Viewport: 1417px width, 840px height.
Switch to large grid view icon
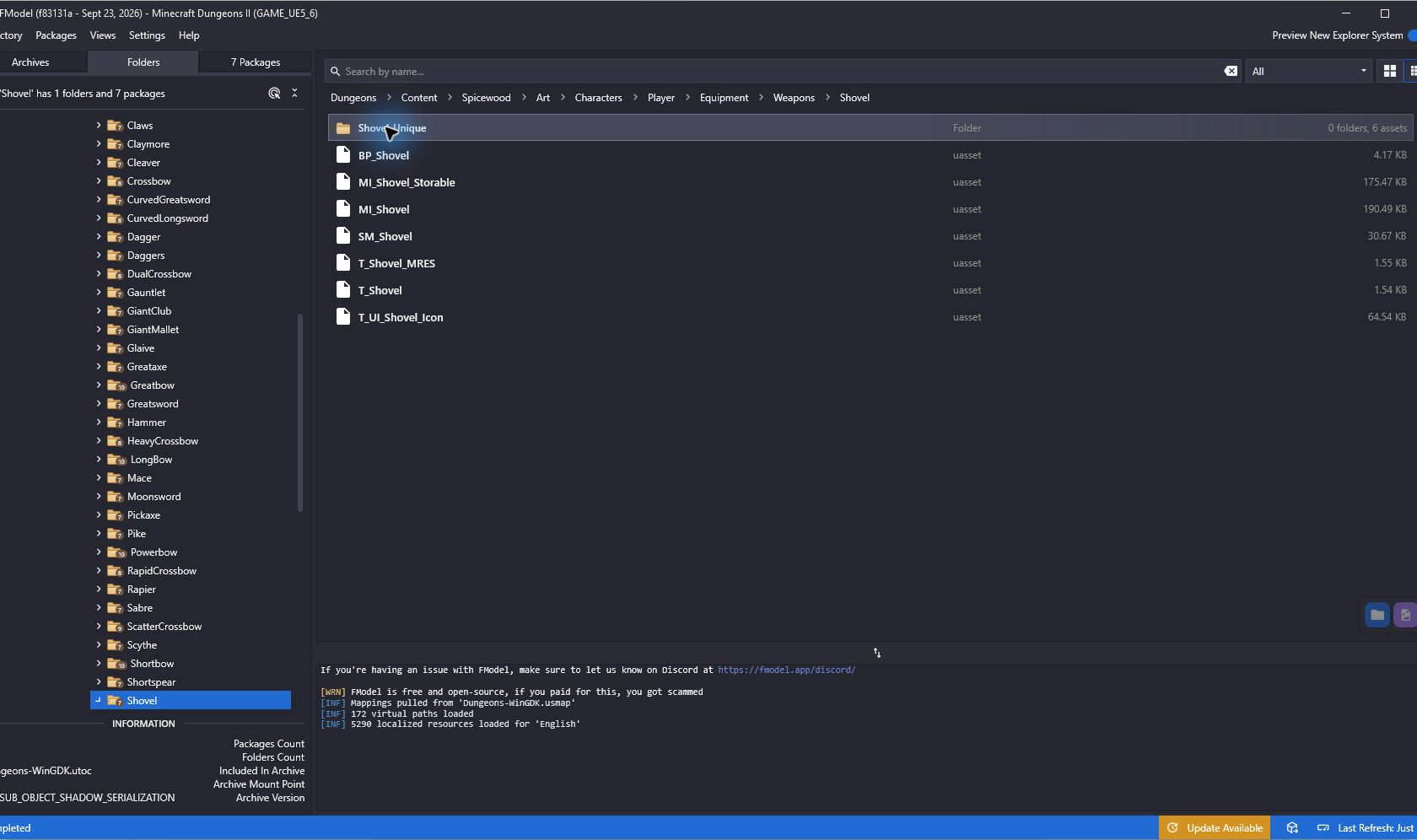click(1389, 72)
